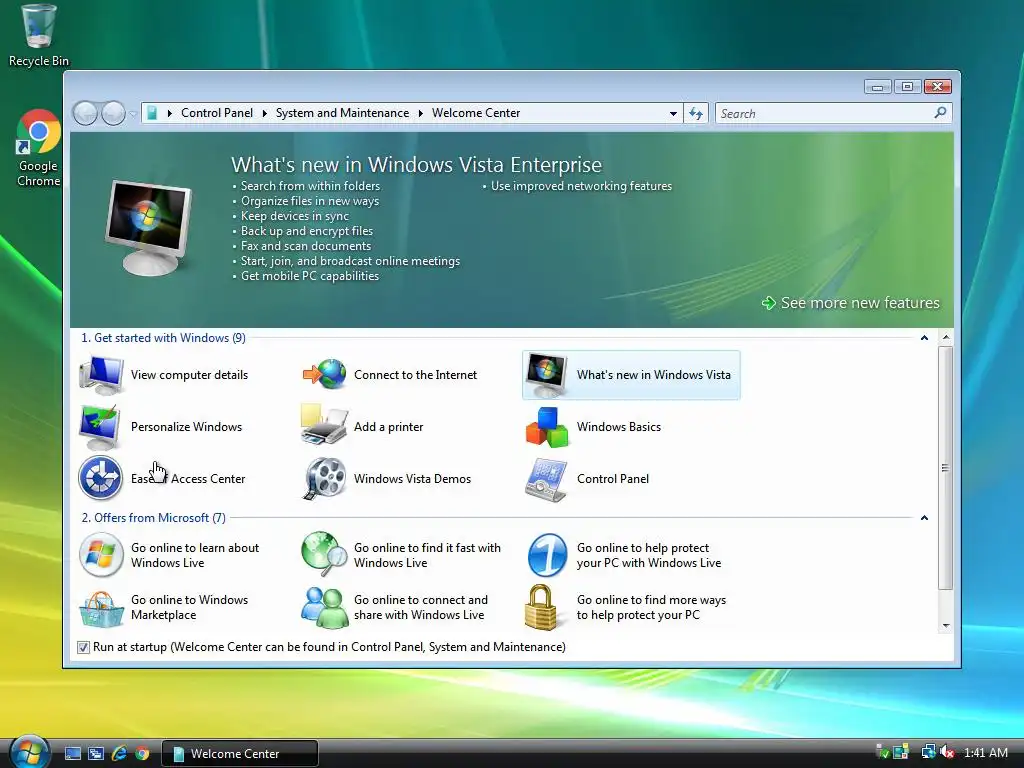Open View computer details monitor icon

pyautogui.click(x=101, y=375)
